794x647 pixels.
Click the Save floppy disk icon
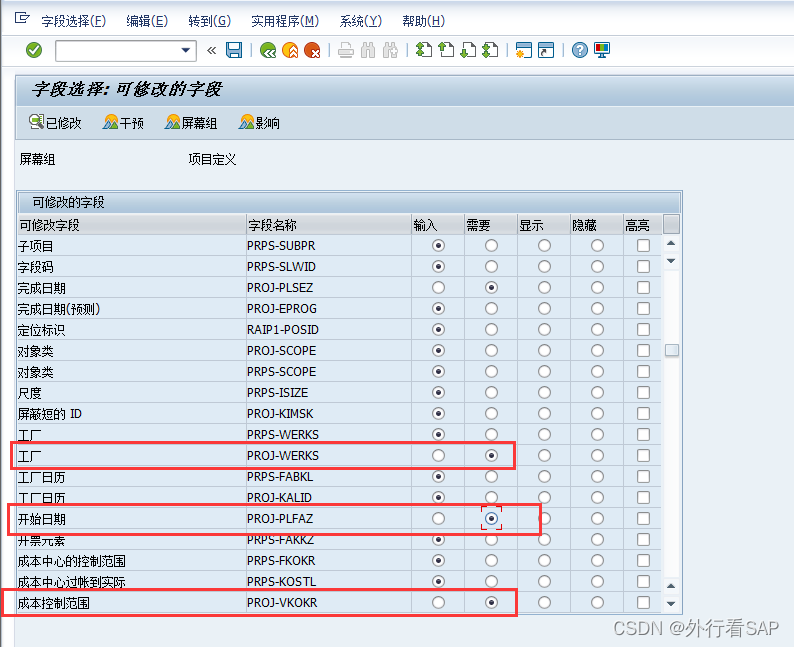coord(234,50)
